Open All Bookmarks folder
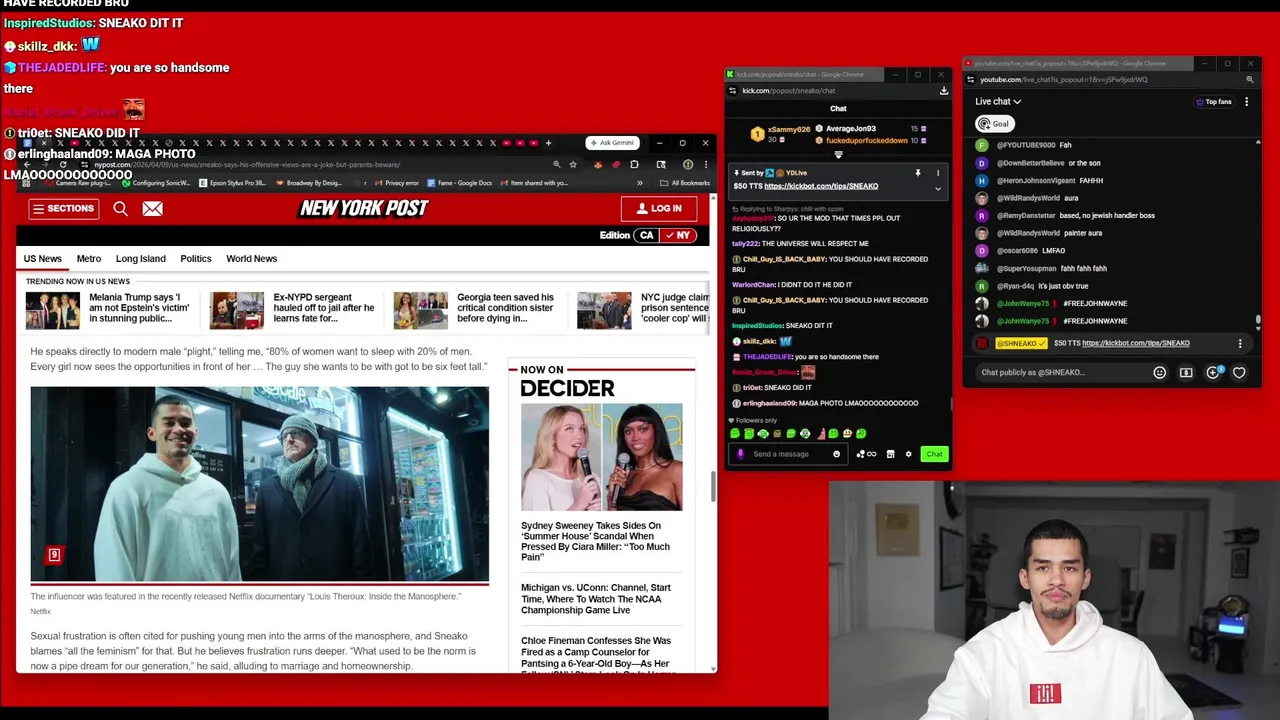The height and width of the screenshot is (720, 1280). (683, 183)
